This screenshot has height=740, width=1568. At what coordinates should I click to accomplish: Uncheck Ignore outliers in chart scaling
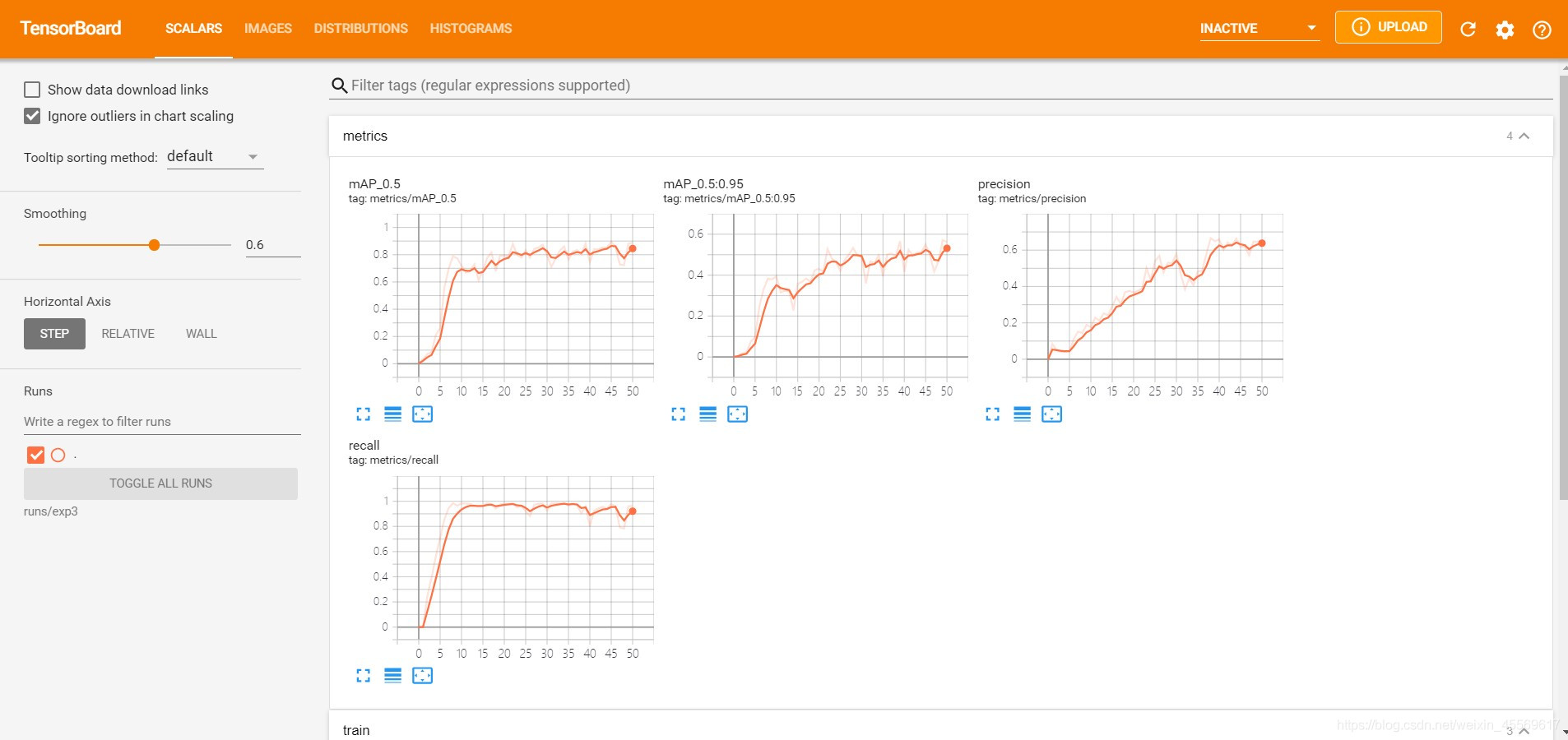32,116
